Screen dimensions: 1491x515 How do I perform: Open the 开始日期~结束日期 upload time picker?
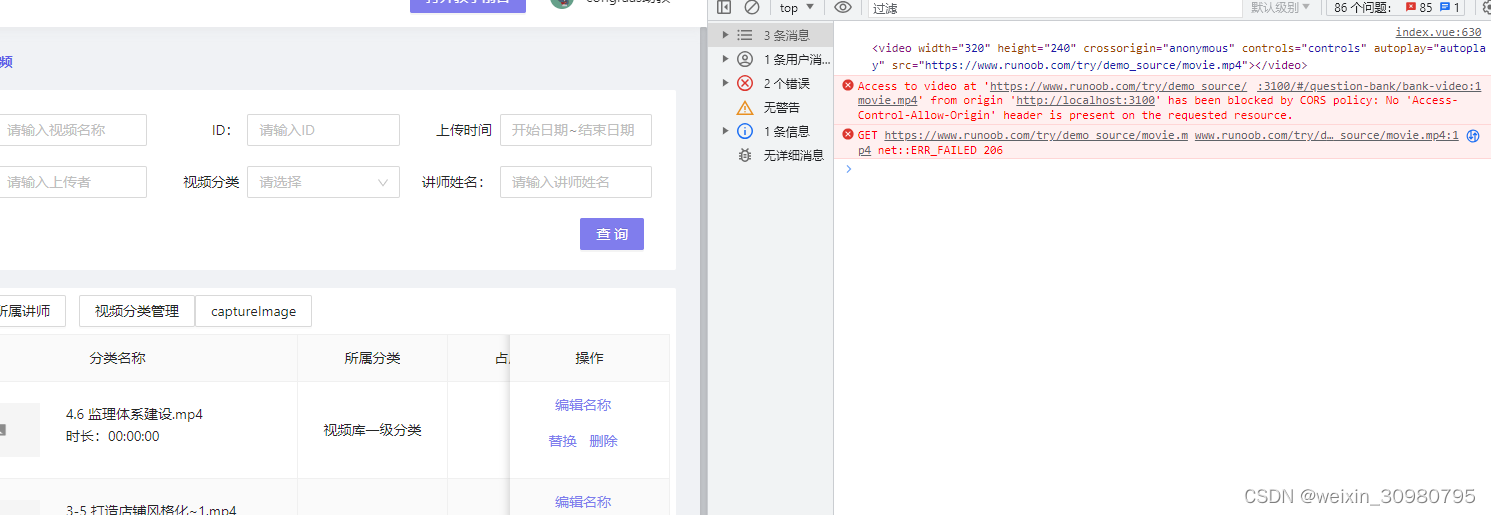point(576,130)
